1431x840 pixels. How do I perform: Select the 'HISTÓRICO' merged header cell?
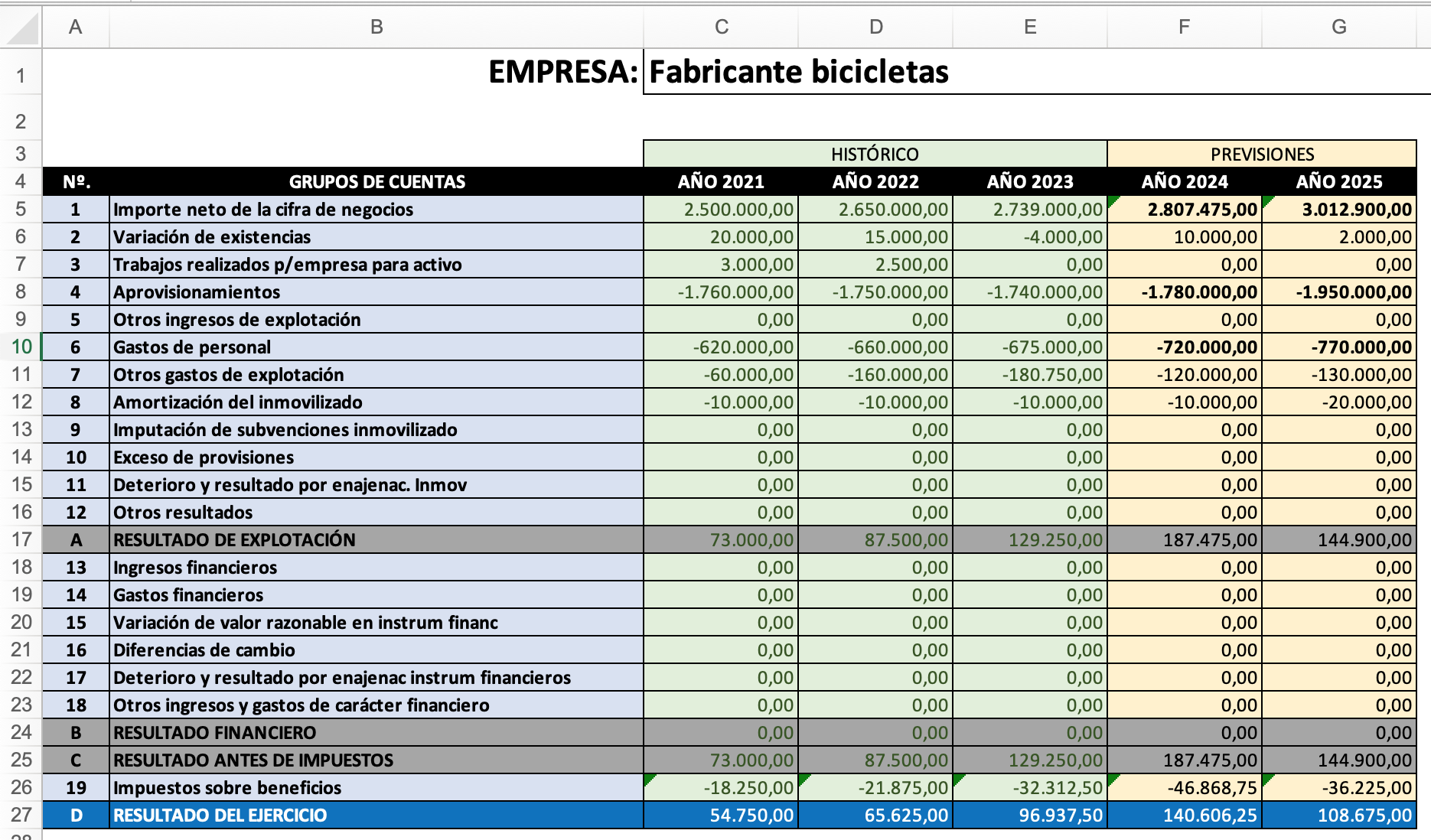pyautogui.click(x=875, y=154)
